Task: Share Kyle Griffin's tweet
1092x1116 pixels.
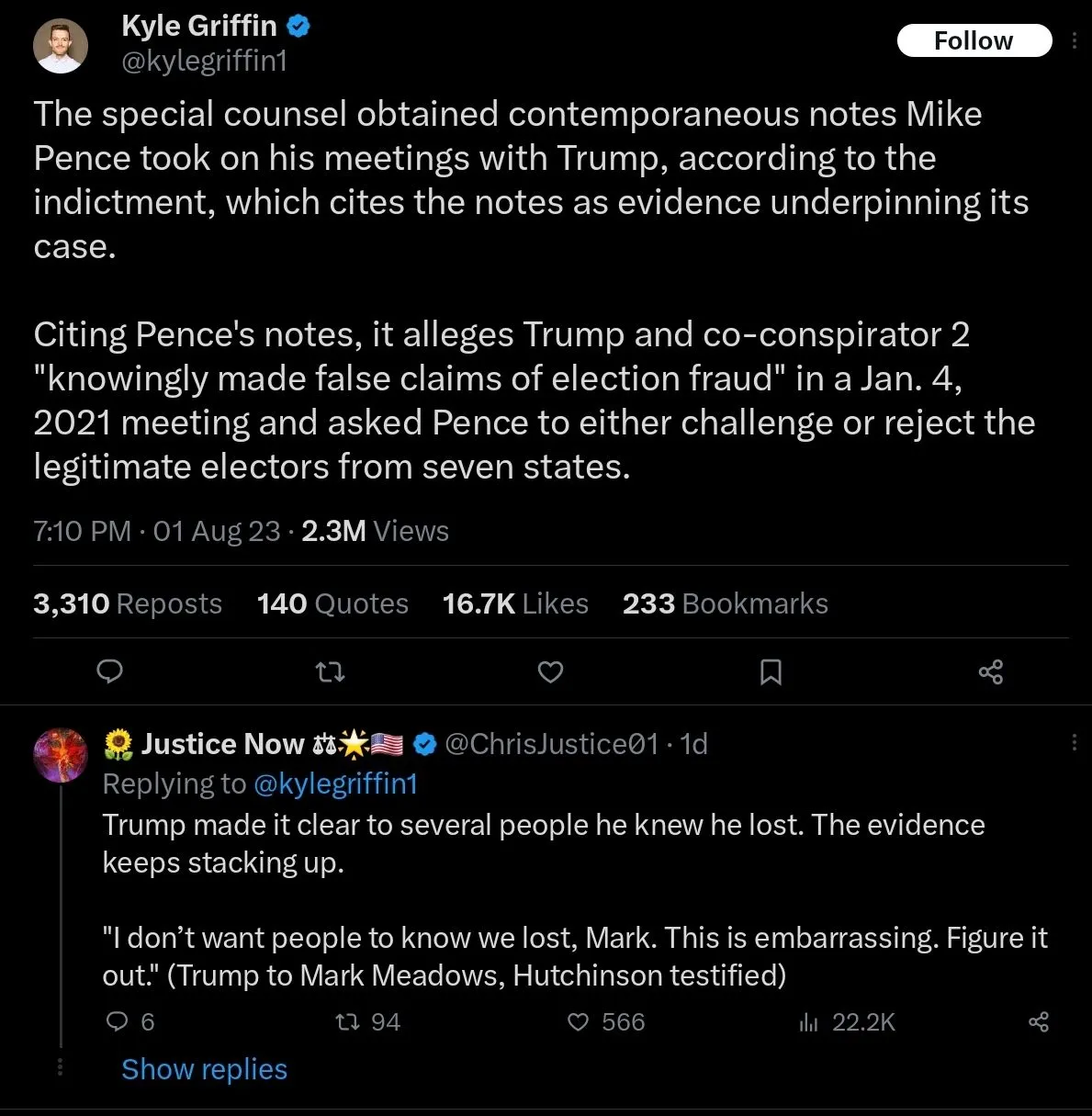Action: [x=990, y=672]
